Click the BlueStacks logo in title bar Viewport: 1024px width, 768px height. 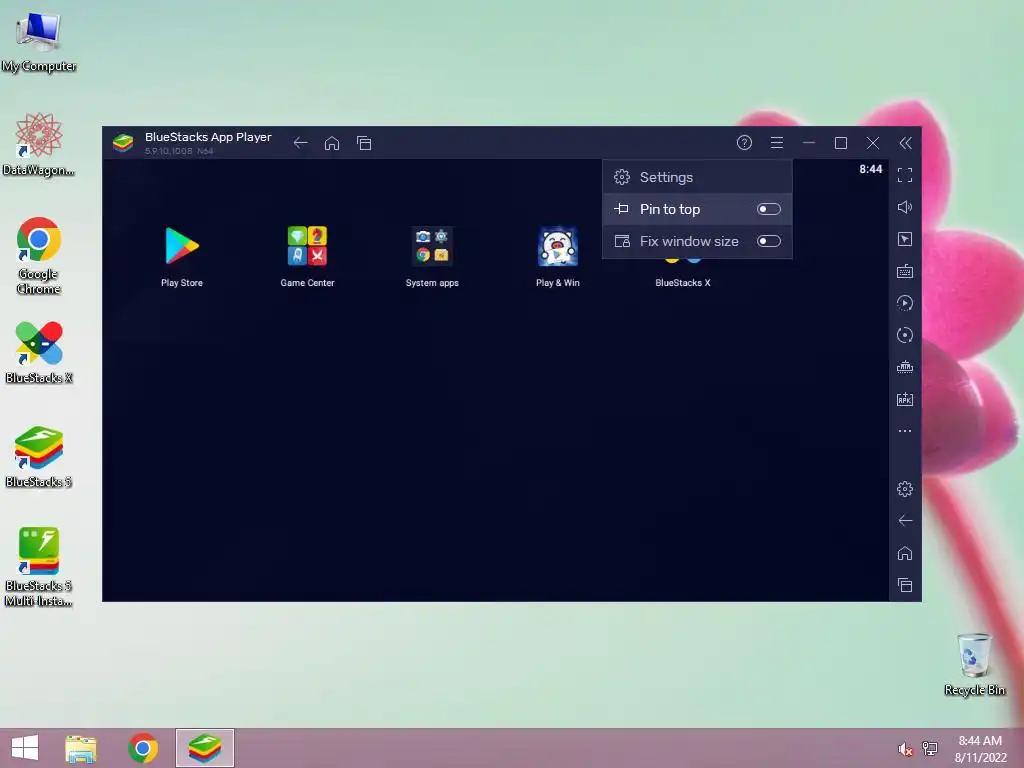(x=123, y=142)
